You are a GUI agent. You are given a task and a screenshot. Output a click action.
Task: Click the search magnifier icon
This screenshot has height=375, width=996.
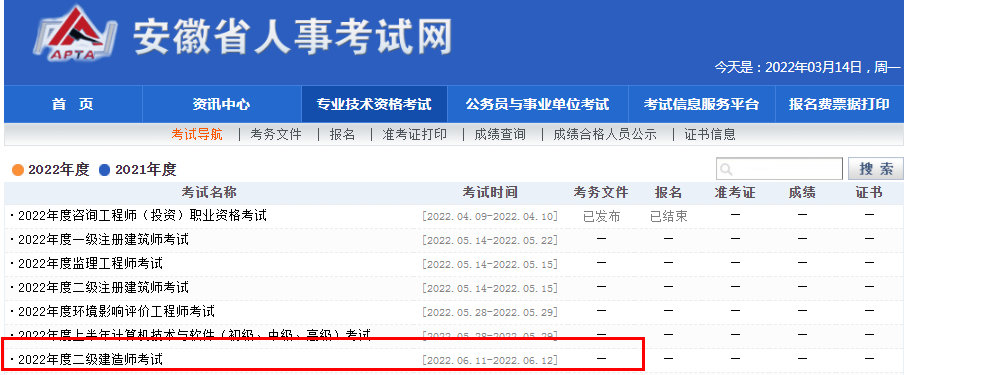(727, 170)
